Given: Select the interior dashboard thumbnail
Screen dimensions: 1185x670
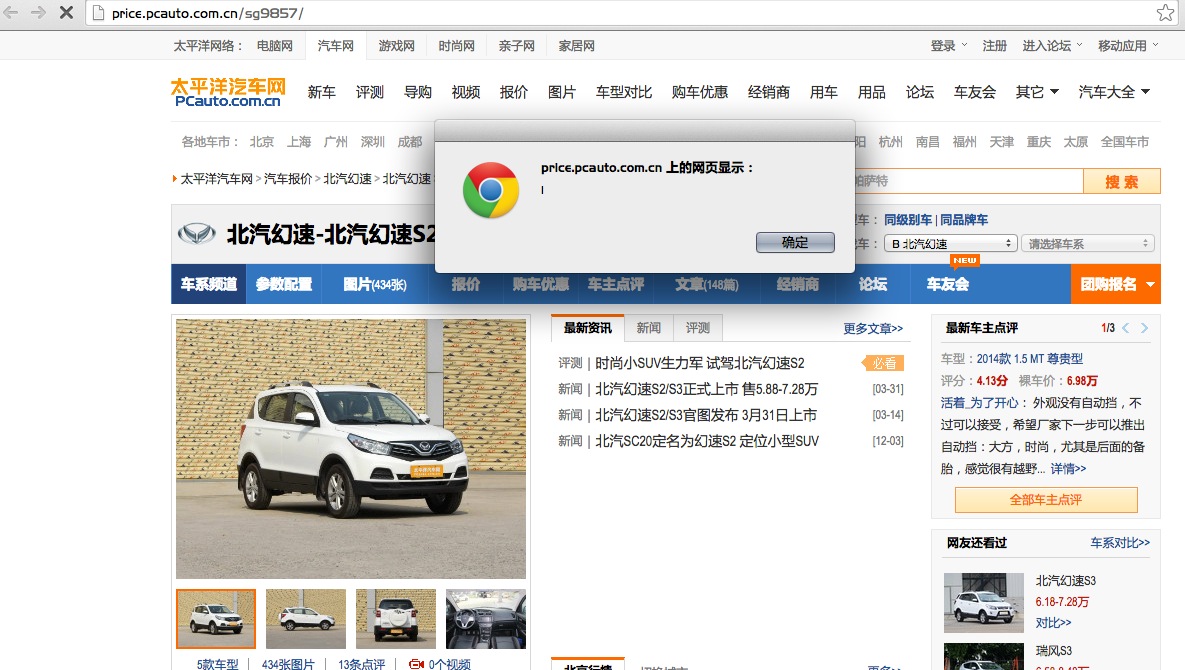Looking at the screenshot, I should (486, 619).
